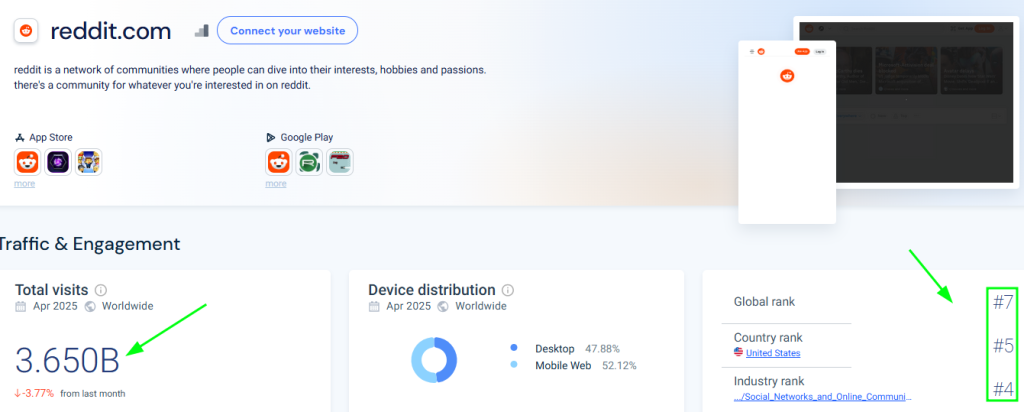
Task: Show more apps under App Store
Action: click(25, 184)
